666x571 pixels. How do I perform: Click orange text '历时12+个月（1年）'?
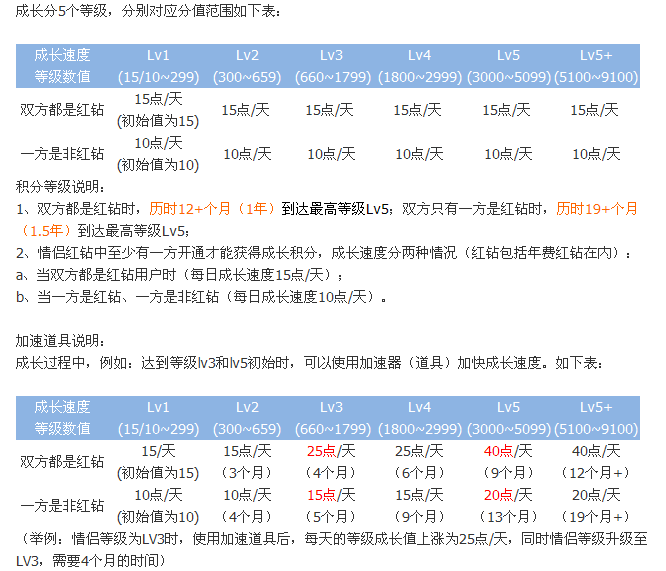212,209
